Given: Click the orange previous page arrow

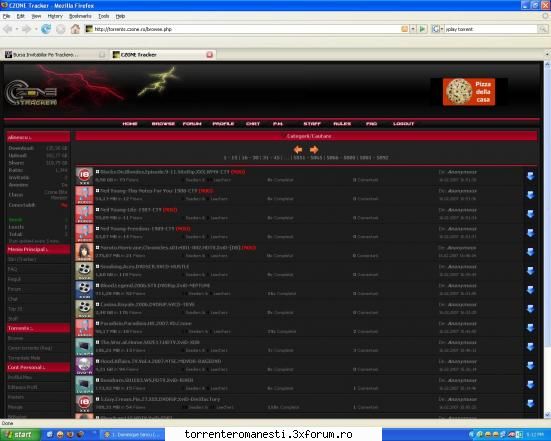Looking at the screenshot, I should (298, 150).
